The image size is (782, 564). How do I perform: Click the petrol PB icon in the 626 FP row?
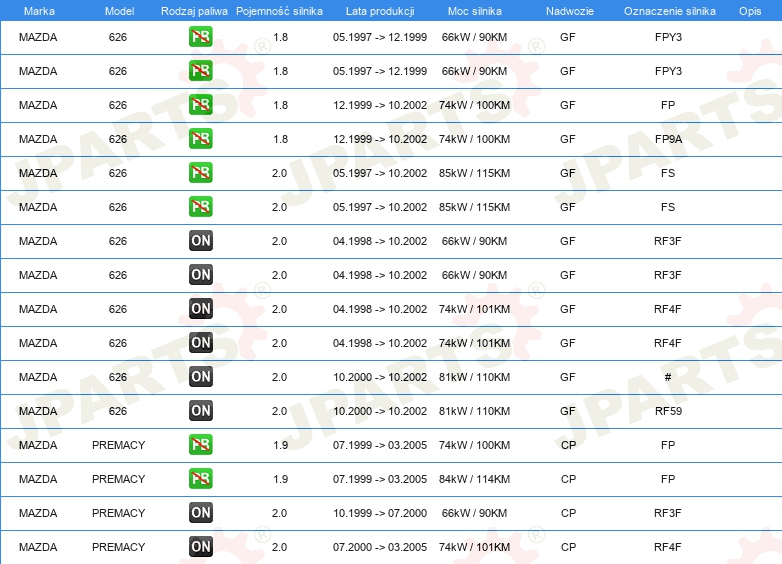tap(200, 105)
